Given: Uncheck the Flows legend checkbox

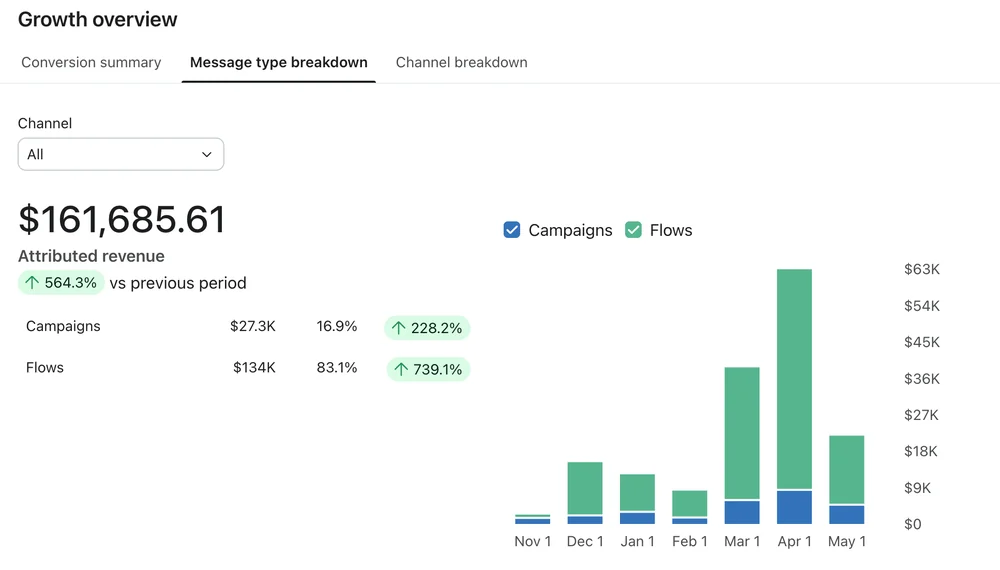Looking at the screenshot, I should tap(633, 230).
